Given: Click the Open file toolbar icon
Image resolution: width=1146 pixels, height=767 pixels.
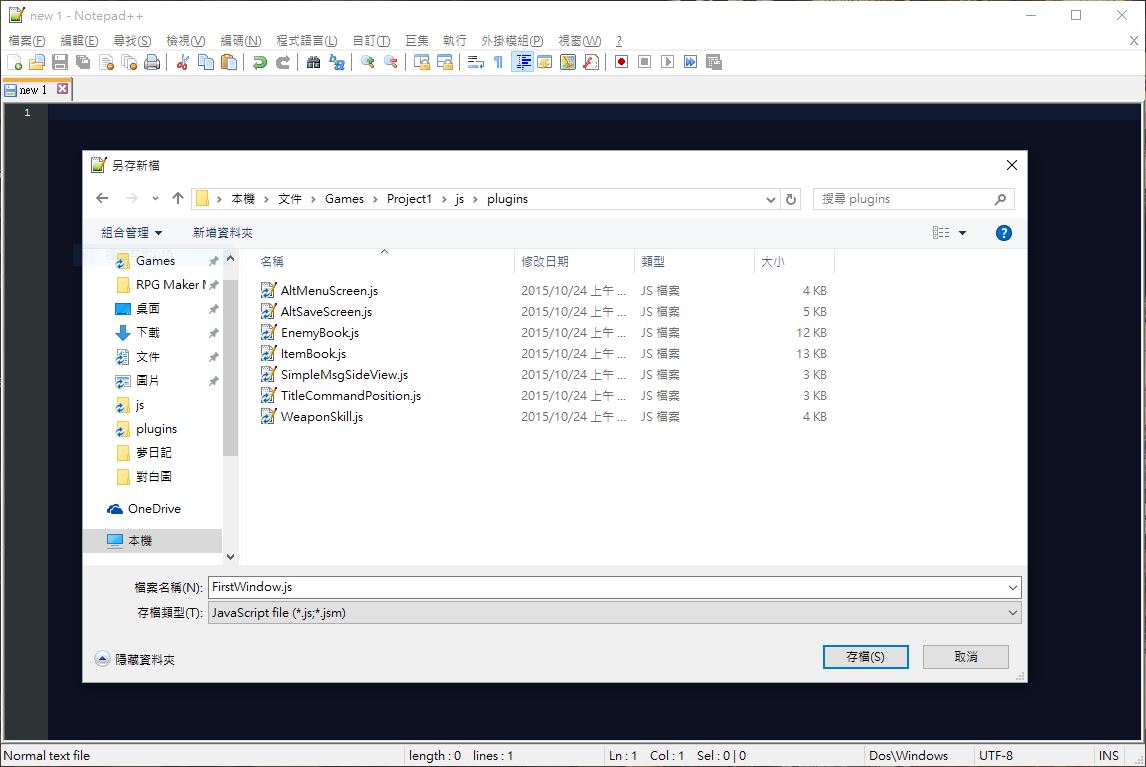Looking at the screenshot, I should pyautogui.click(x=37, y=62).
